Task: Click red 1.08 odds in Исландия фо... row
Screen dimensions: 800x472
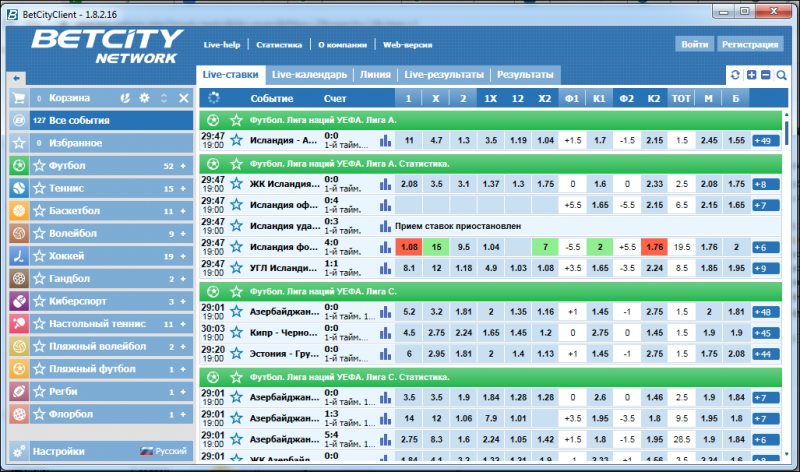Action: [409, 247]
